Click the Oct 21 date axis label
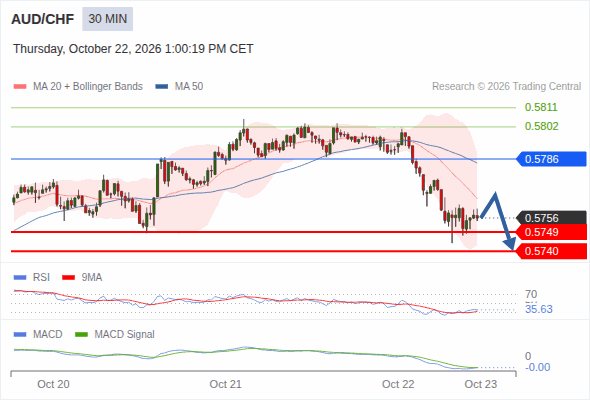The image size is (590, 400). pos(225,384)
